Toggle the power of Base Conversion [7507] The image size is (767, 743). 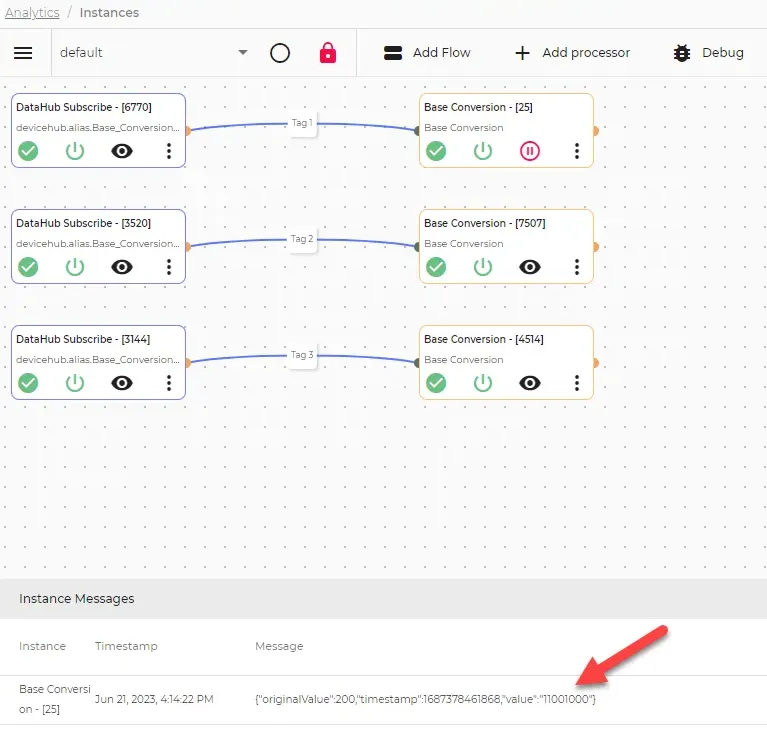pyautogui.click(x=483, y=267)
